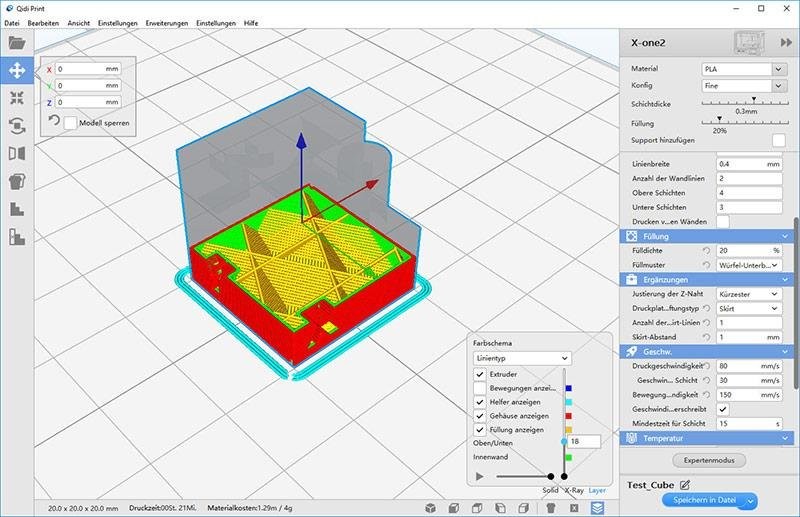Open the Erweiterungen menu
The height and width of the screenshot is (517, 800).
tap(166, 22)
